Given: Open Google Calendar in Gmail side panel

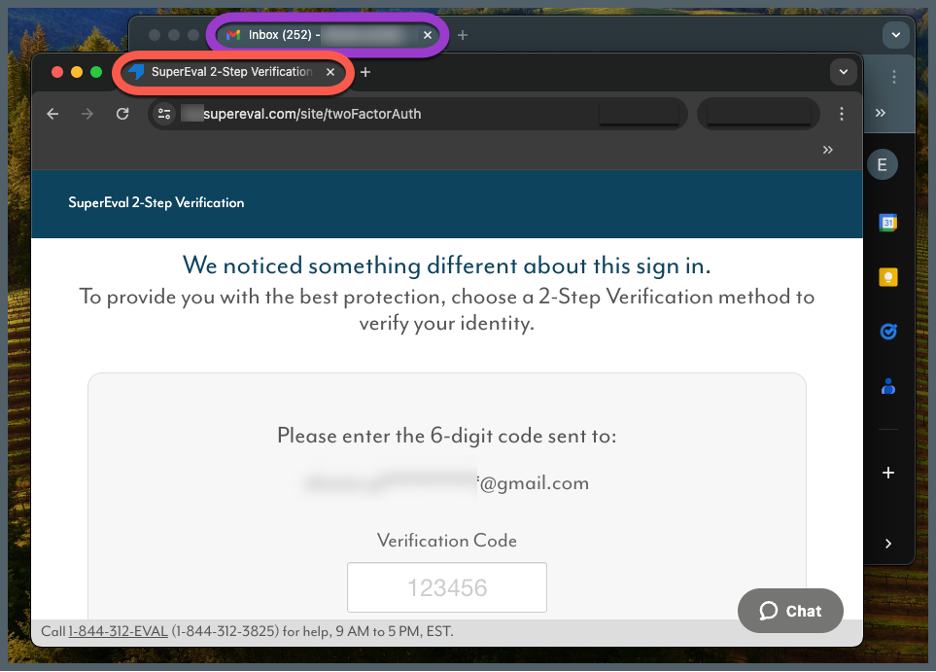Looking at the screenshot, I should (888, 223).
